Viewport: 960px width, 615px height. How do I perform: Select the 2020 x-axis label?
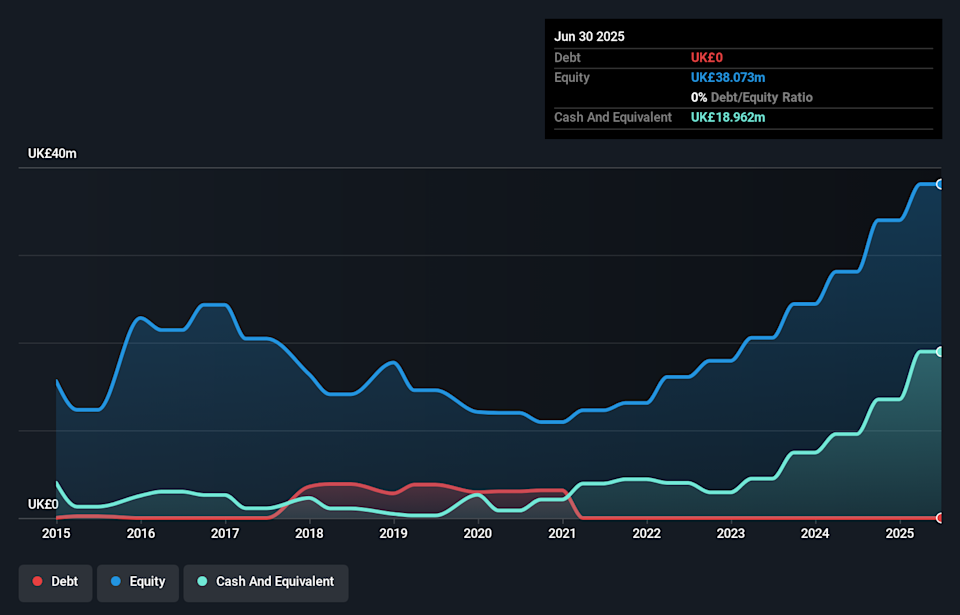pos(478,534)
